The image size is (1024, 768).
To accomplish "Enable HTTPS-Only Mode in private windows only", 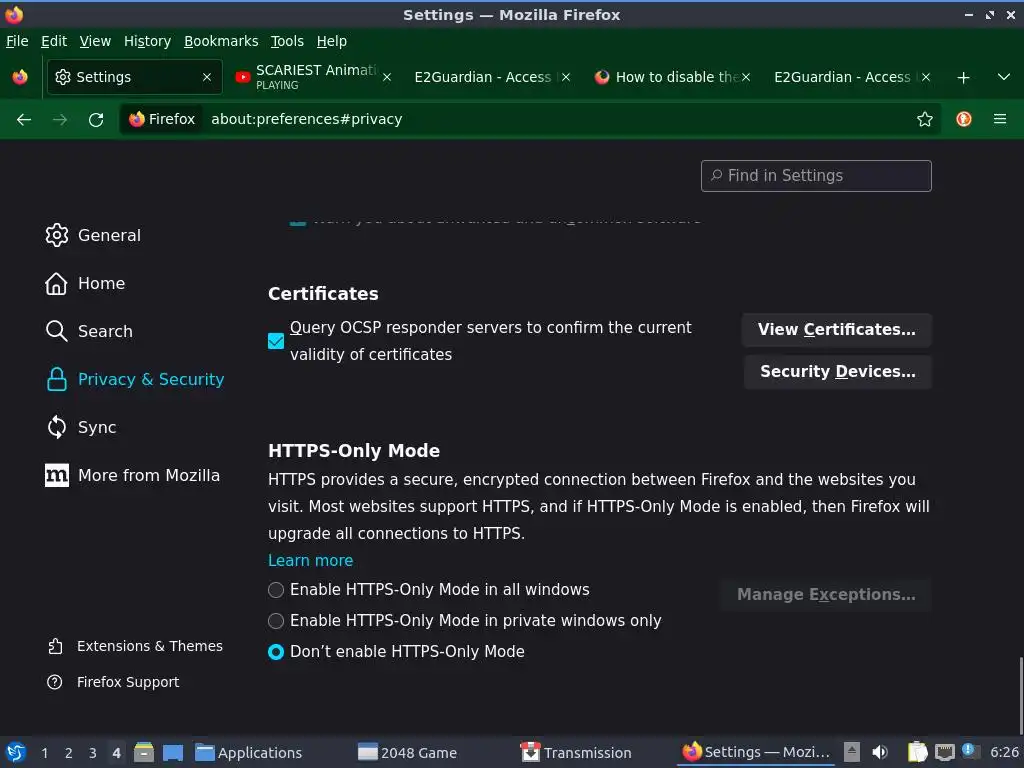I will tap(276, 620).
